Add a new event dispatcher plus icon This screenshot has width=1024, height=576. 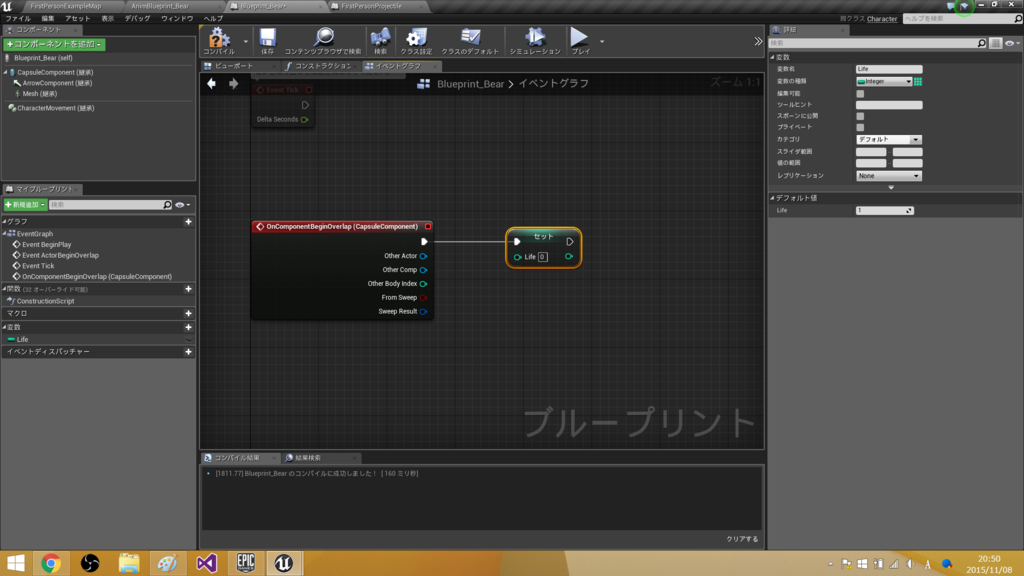(188, 351)
